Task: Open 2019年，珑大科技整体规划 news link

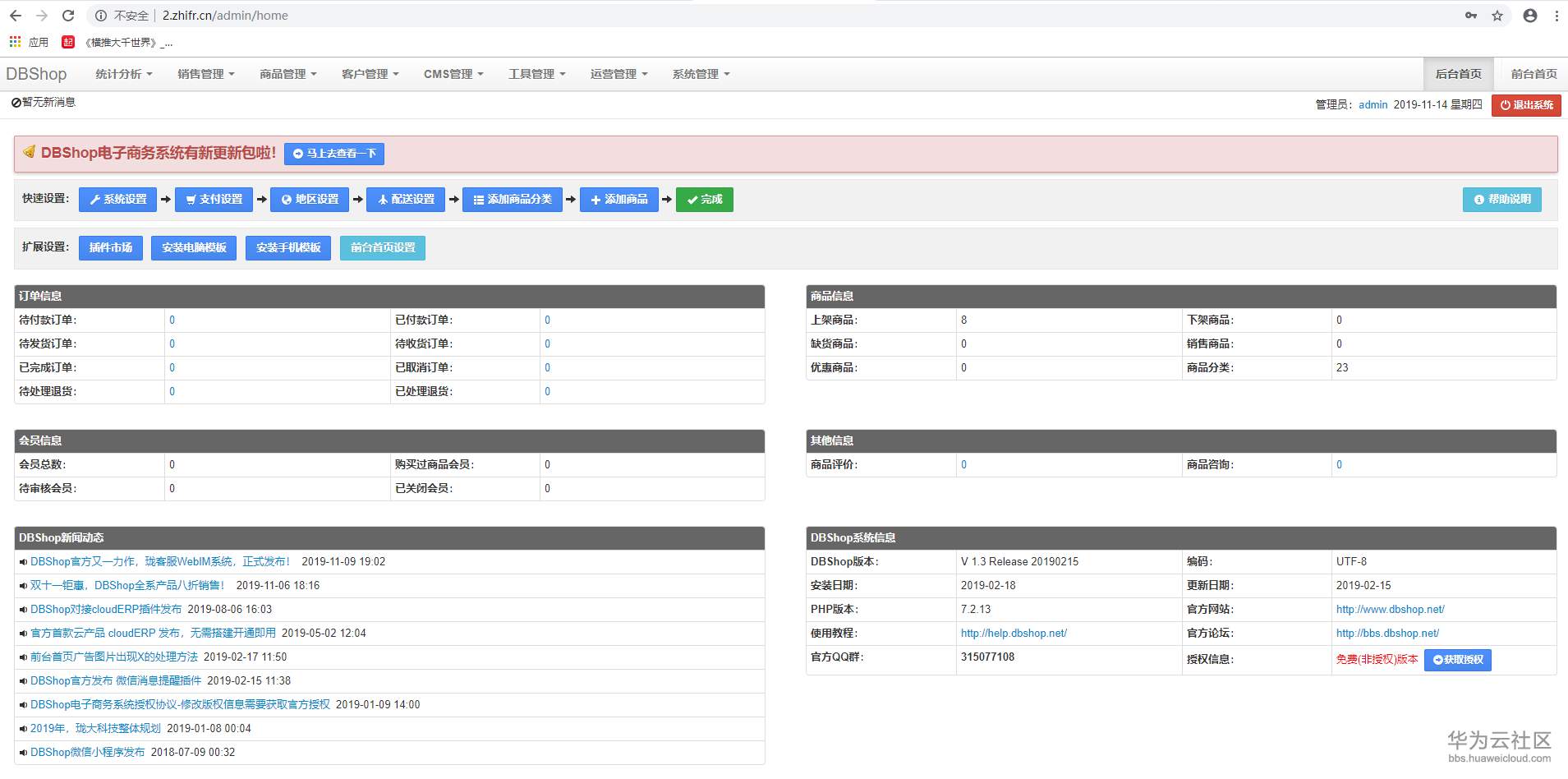Action: [96, 729]
